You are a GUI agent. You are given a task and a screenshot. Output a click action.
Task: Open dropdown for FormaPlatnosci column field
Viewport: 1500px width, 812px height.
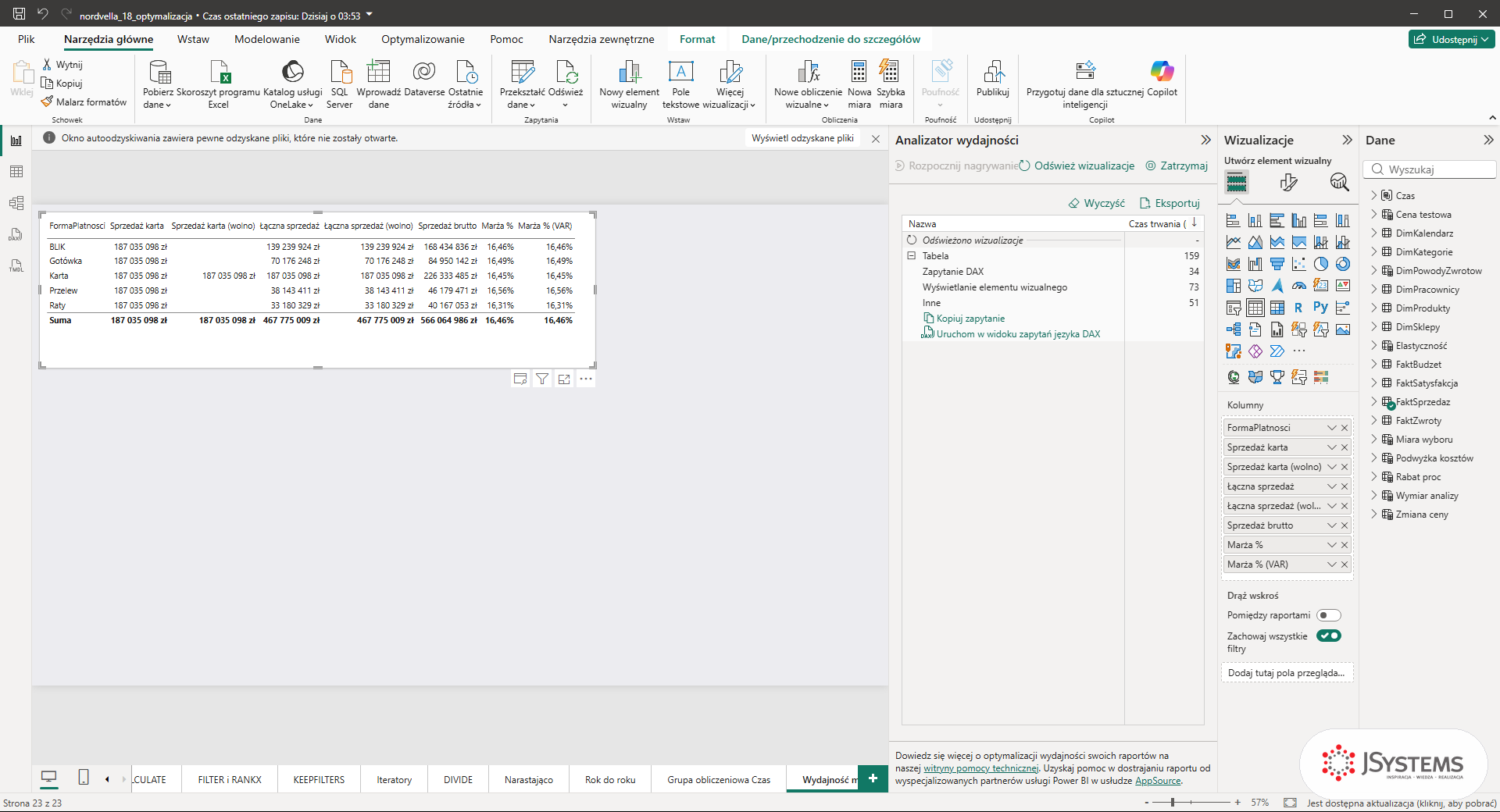click(x=1332, y=428)
